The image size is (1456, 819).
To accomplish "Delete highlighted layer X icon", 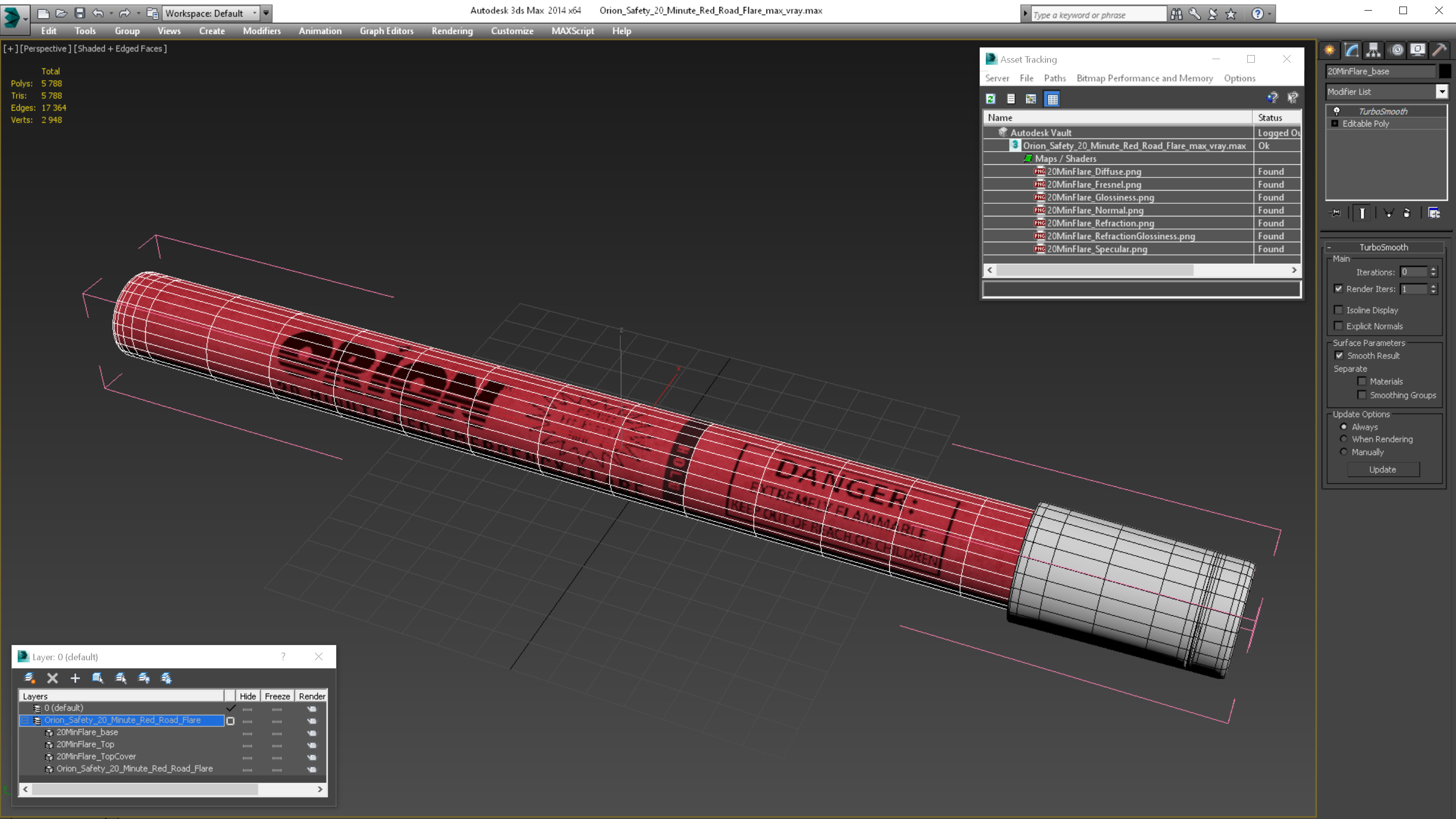I will pyautogui.click(x=53, y=677).
